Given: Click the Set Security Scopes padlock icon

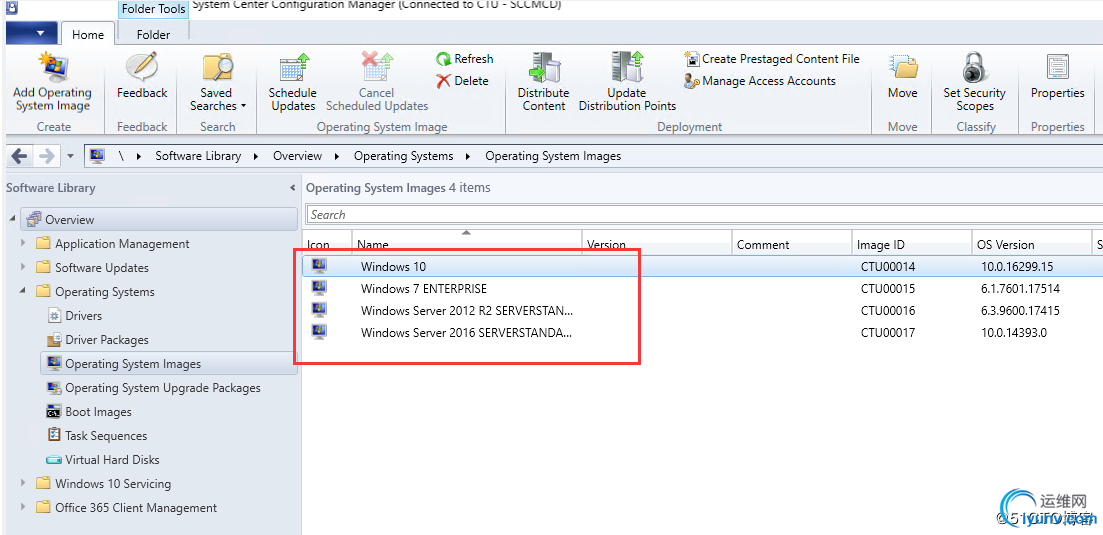Looking at the screenshot, I should coord(974,67).
